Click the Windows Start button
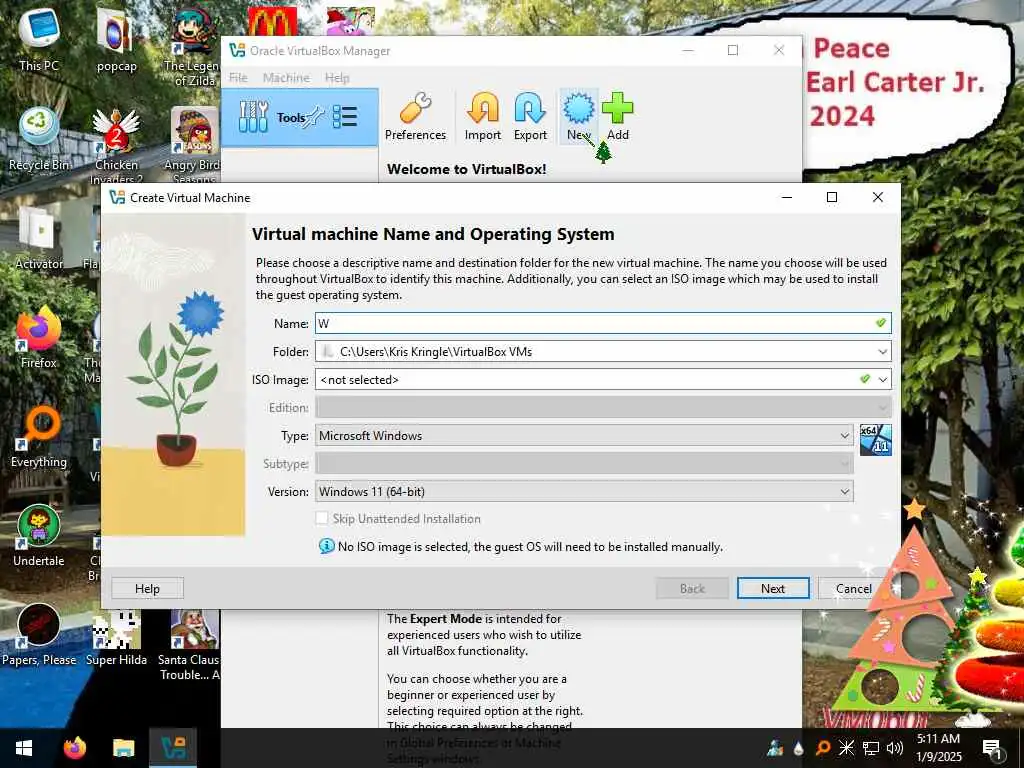 point(24,748)
